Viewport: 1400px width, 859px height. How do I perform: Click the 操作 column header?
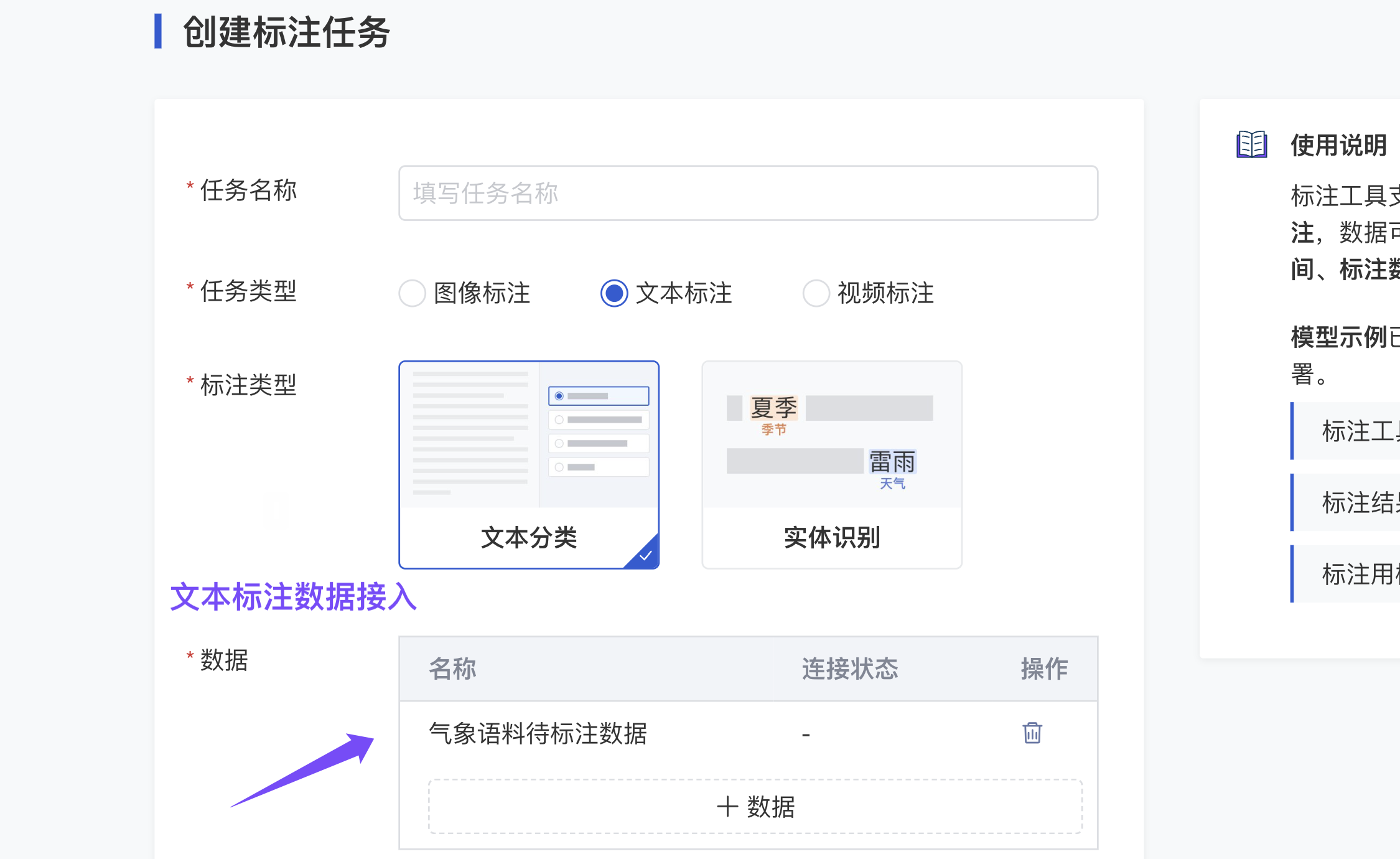click(1044, 669)
